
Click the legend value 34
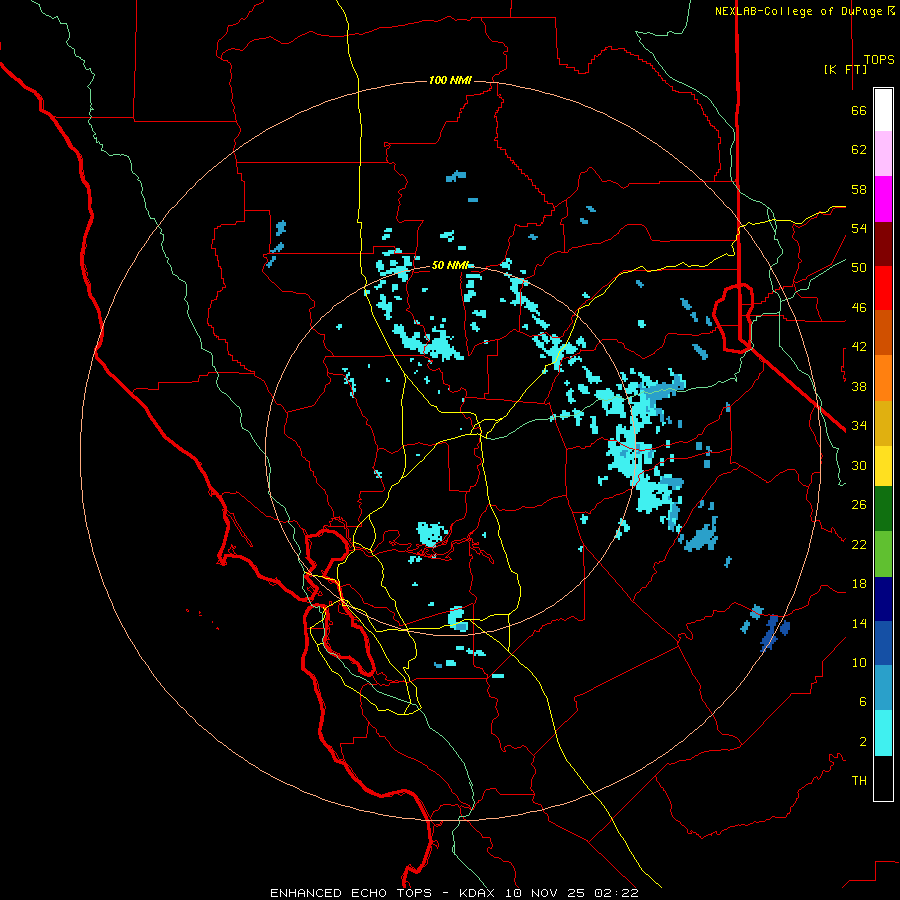859,426
